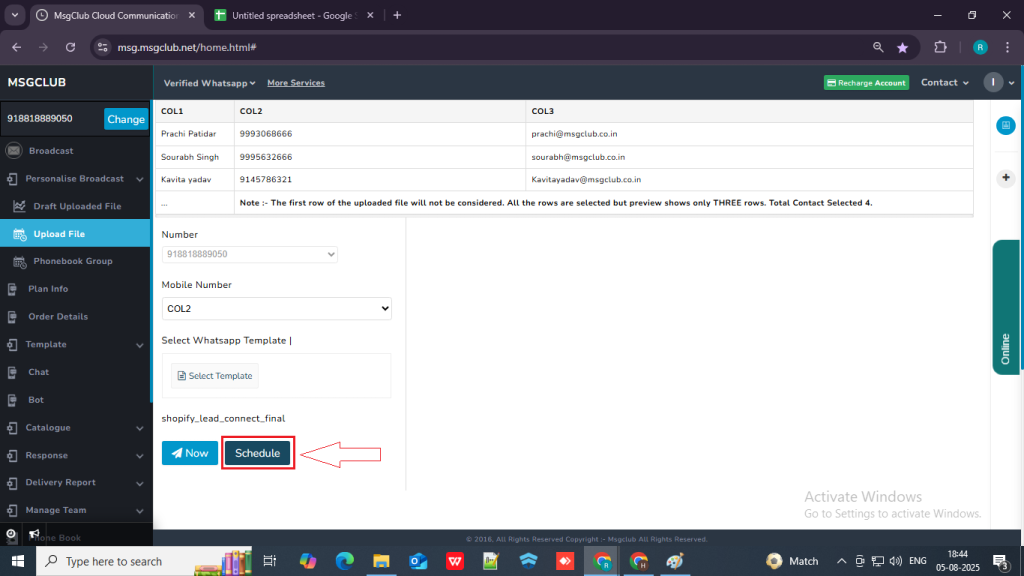Open Draft Uploaded File in the sidebar
The height and width of the screenshot is (576, 1024).
click(76, 206)
